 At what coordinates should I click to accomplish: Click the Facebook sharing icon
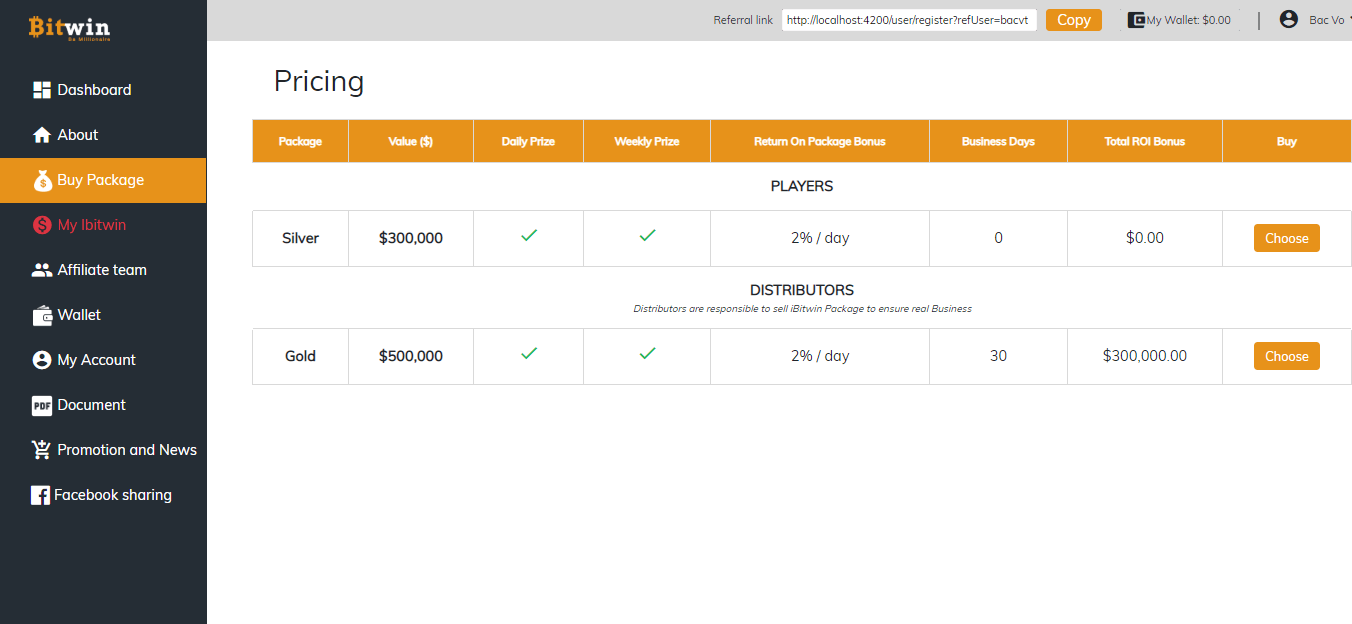pyautogui.click(x=40, y=495)
